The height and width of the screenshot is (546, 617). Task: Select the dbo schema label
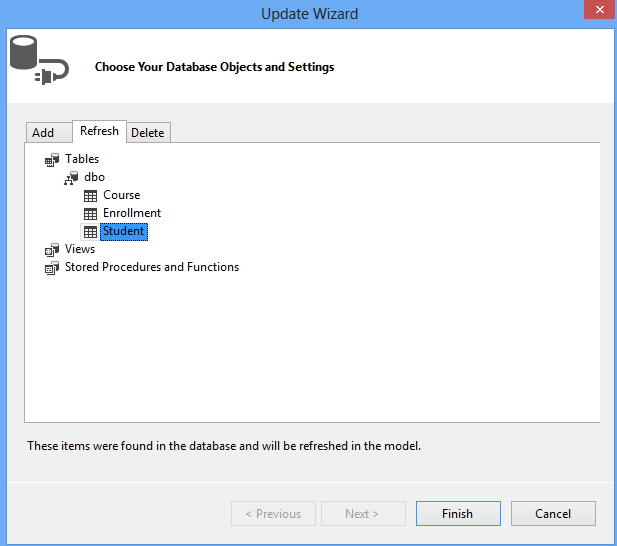[x=94, y=177]
